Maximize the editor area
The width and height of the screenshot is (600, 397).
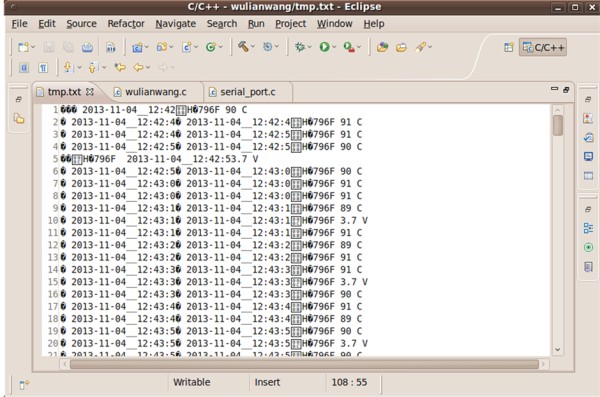[x=566, y=90]
